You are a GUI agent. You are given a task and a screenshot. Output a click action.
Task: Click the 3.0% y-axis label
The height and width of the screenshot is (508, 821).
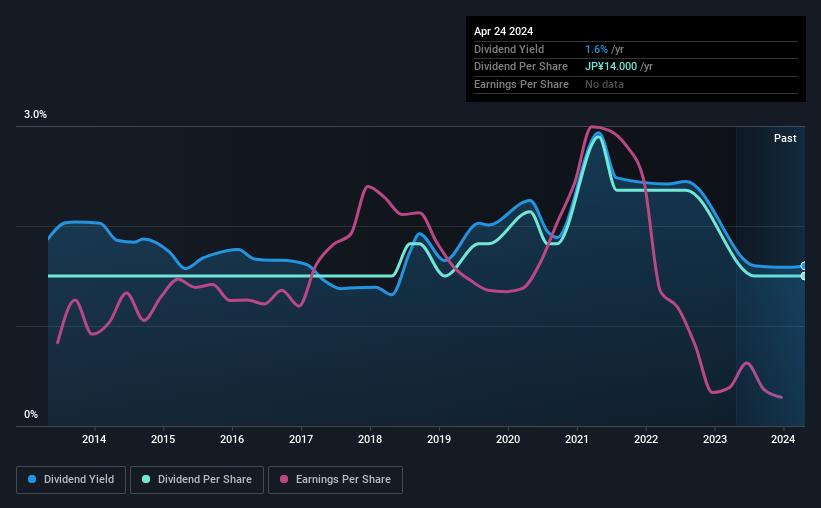click(35, 114)
